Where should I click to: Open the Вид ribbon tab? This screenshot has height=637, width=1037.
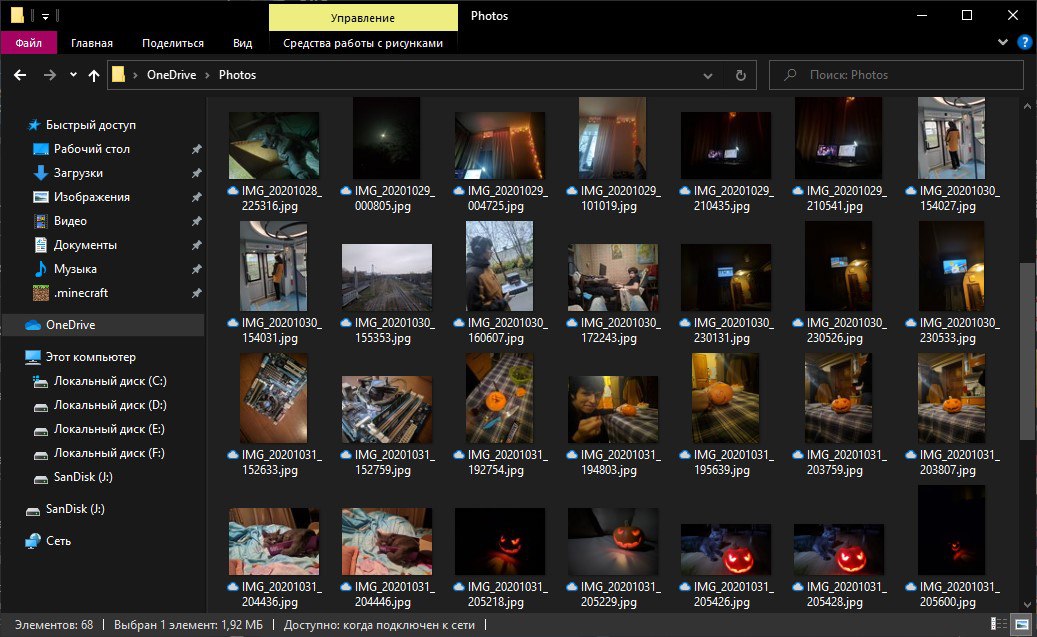[x=242, y=43]
